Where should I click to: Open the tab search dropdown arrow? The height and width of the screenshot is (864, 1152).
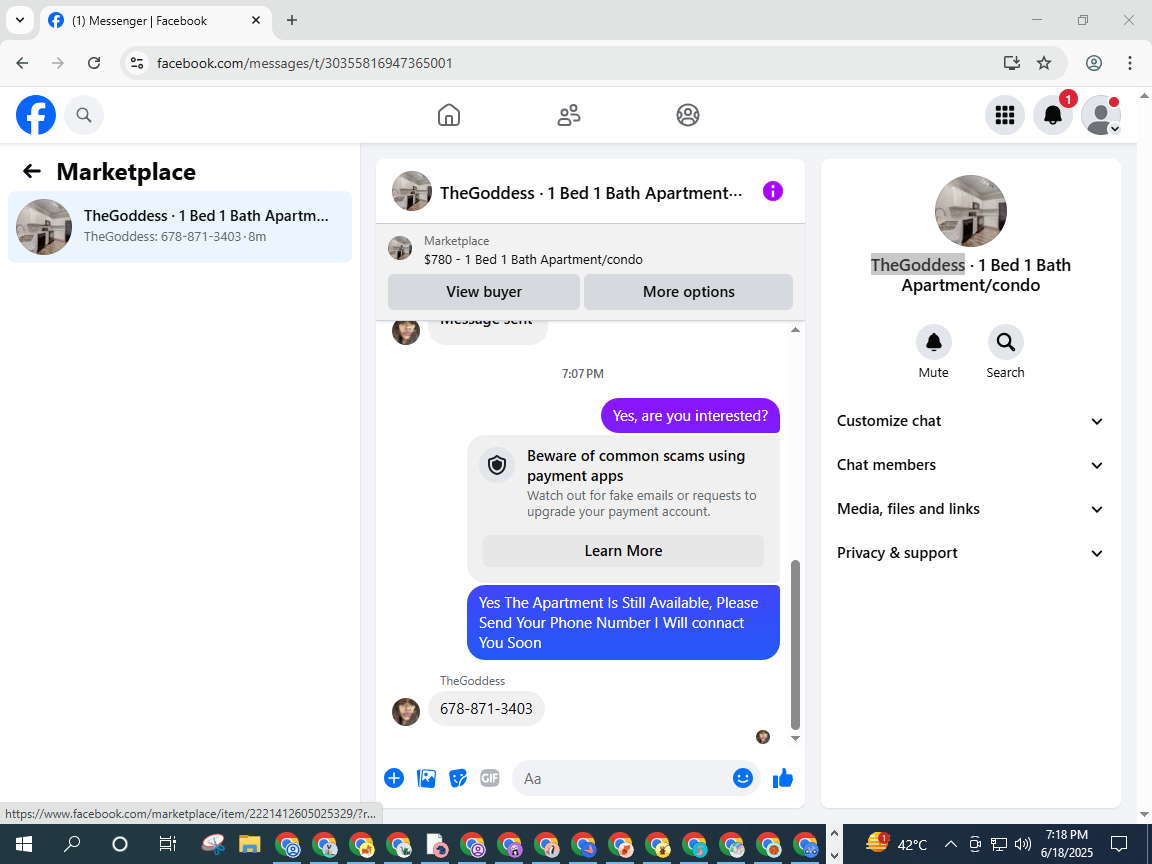(20, 21)
